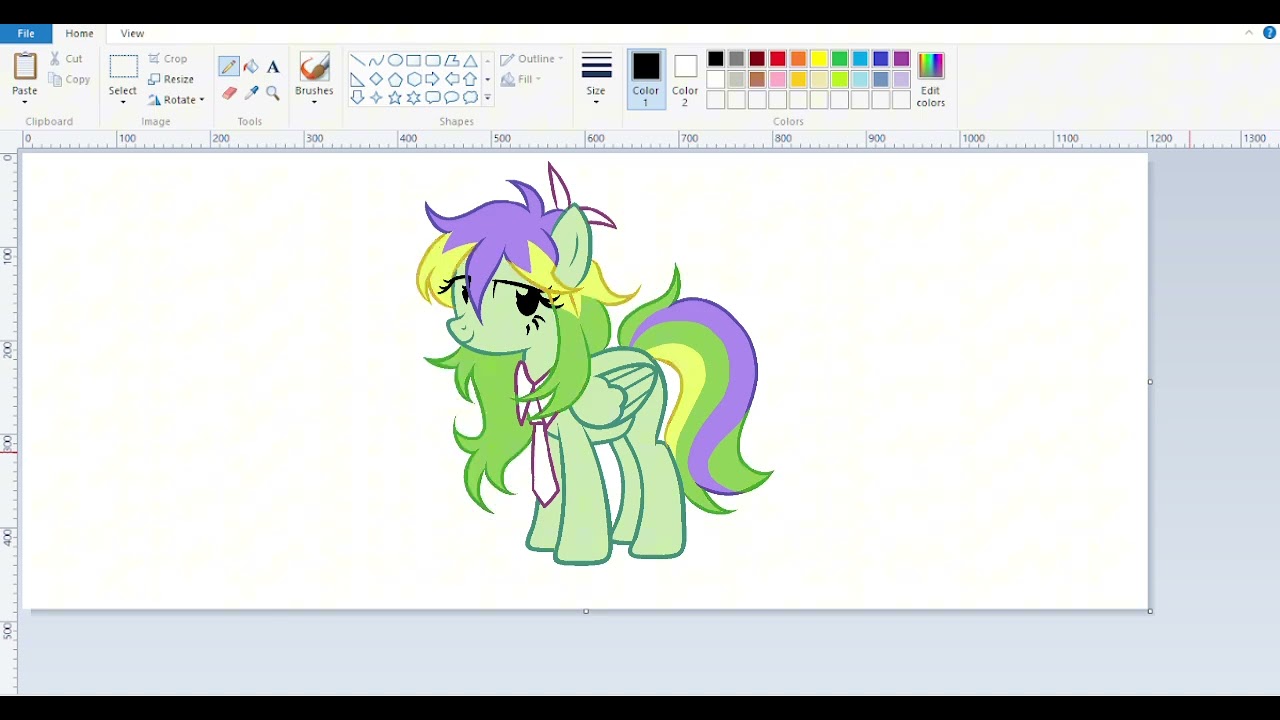Choose the Hexagon shape
This screenshot has width=1280, height=720.
pos(414,79)
